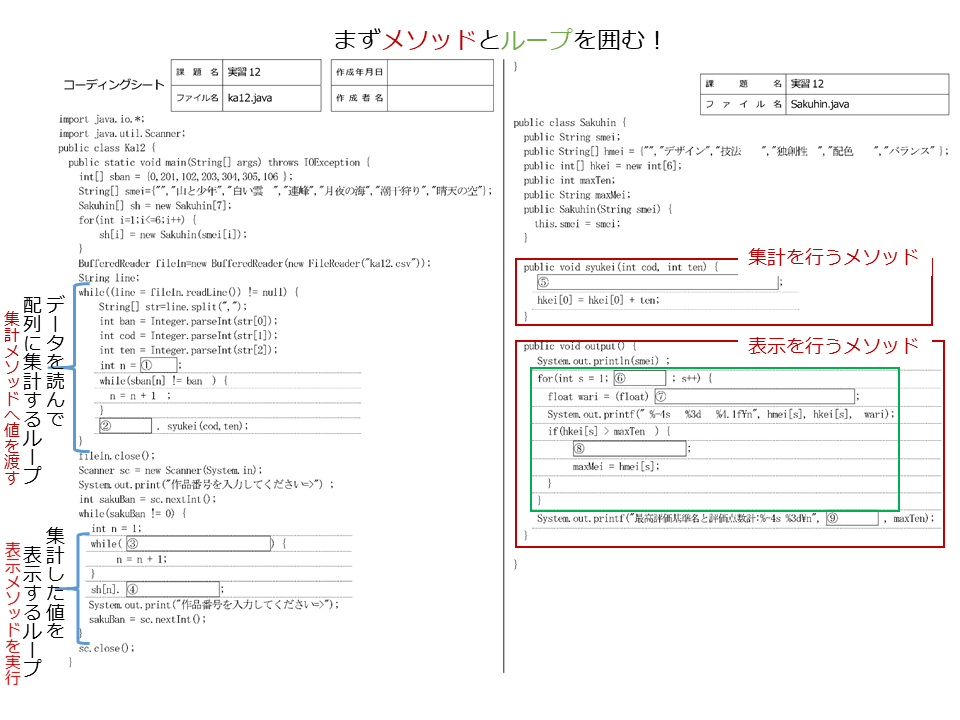Select the "public String smei;" field
The image size is (960, 720).
[572, 137]
